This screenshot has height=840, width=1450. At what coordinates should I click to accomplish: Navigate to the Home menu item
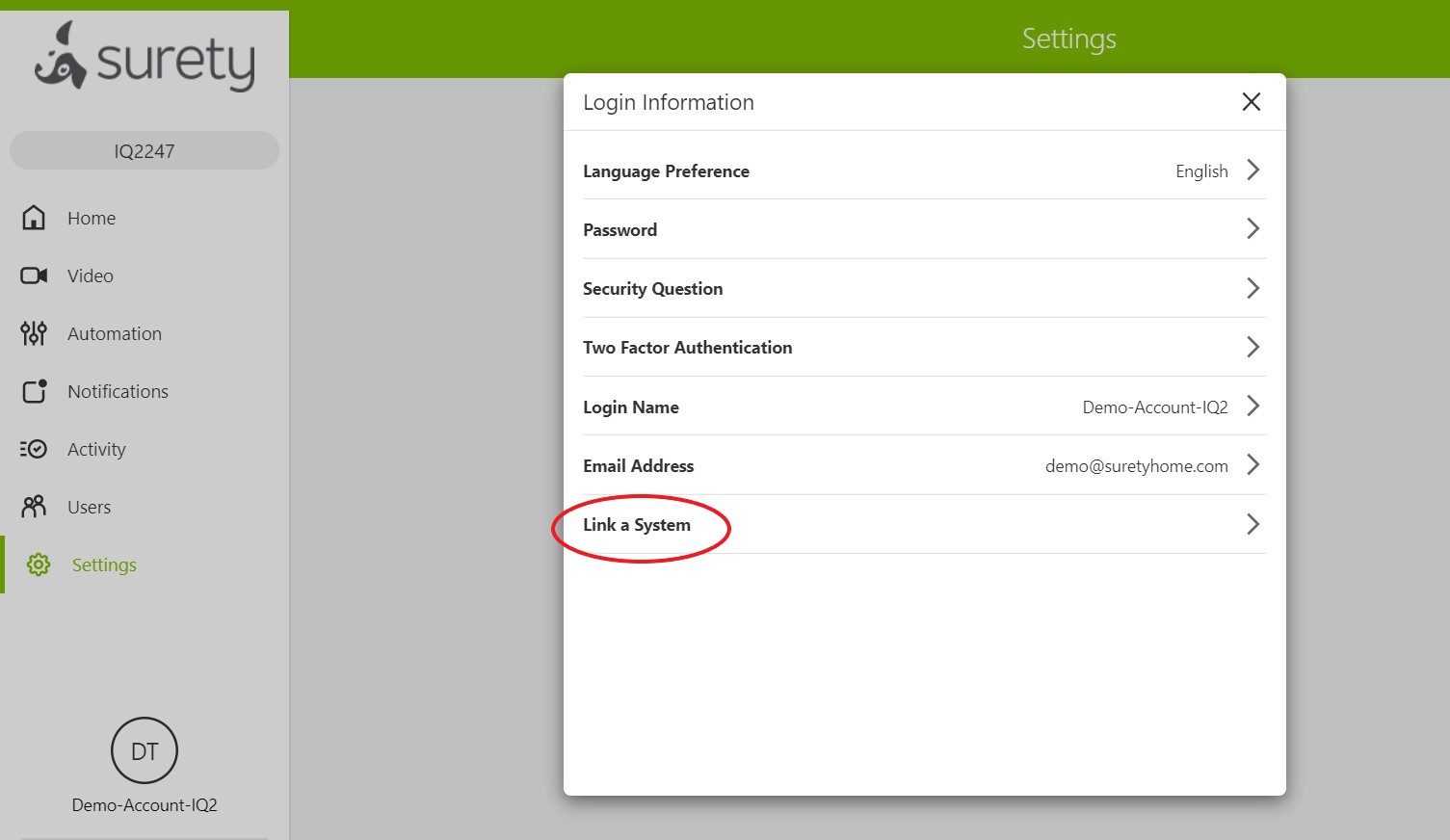[x=91, y=218]
